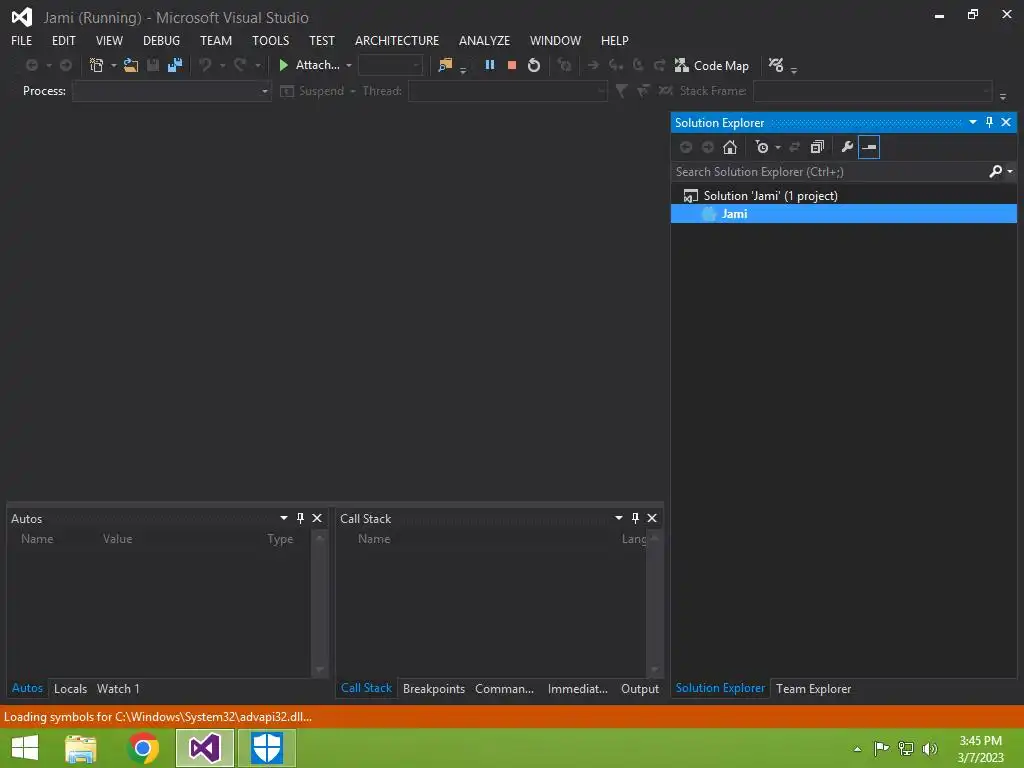Pin the Solution Explorer panel (auto hide)

(989, 122)
